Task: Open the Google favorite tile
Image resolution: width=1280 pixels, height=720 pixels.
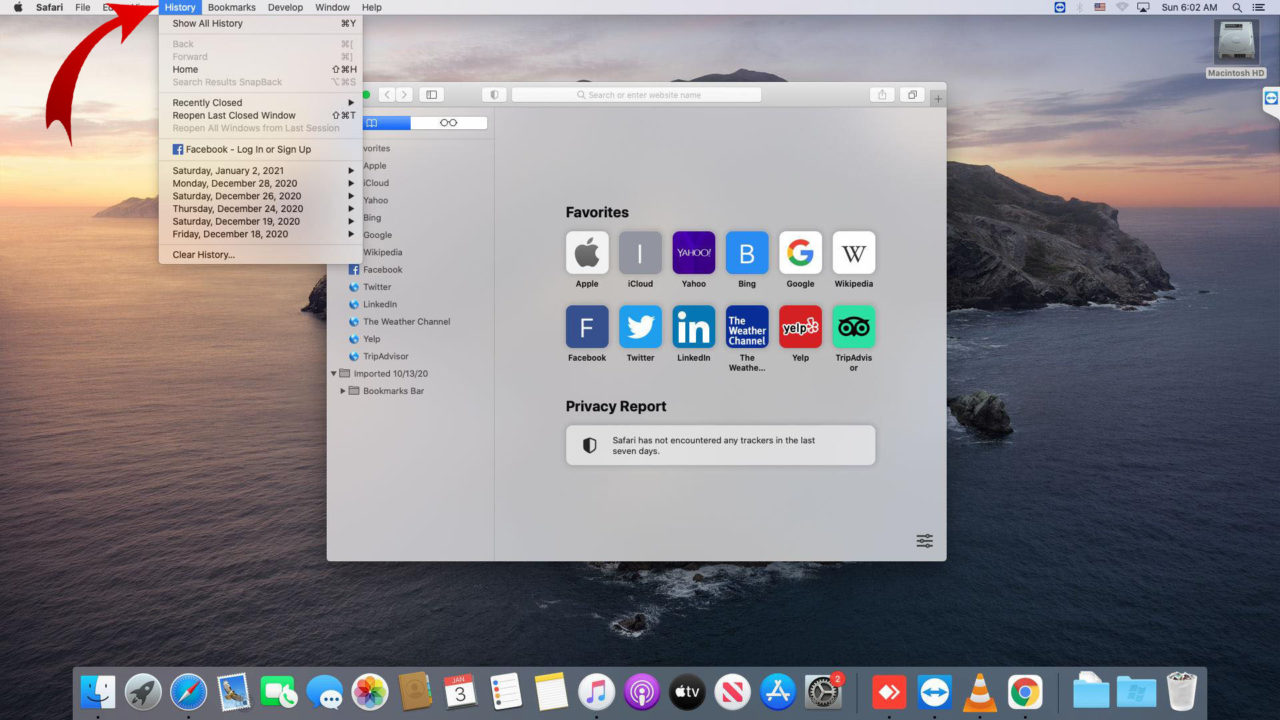Action: pyautogui.click(x=800, y=253)
